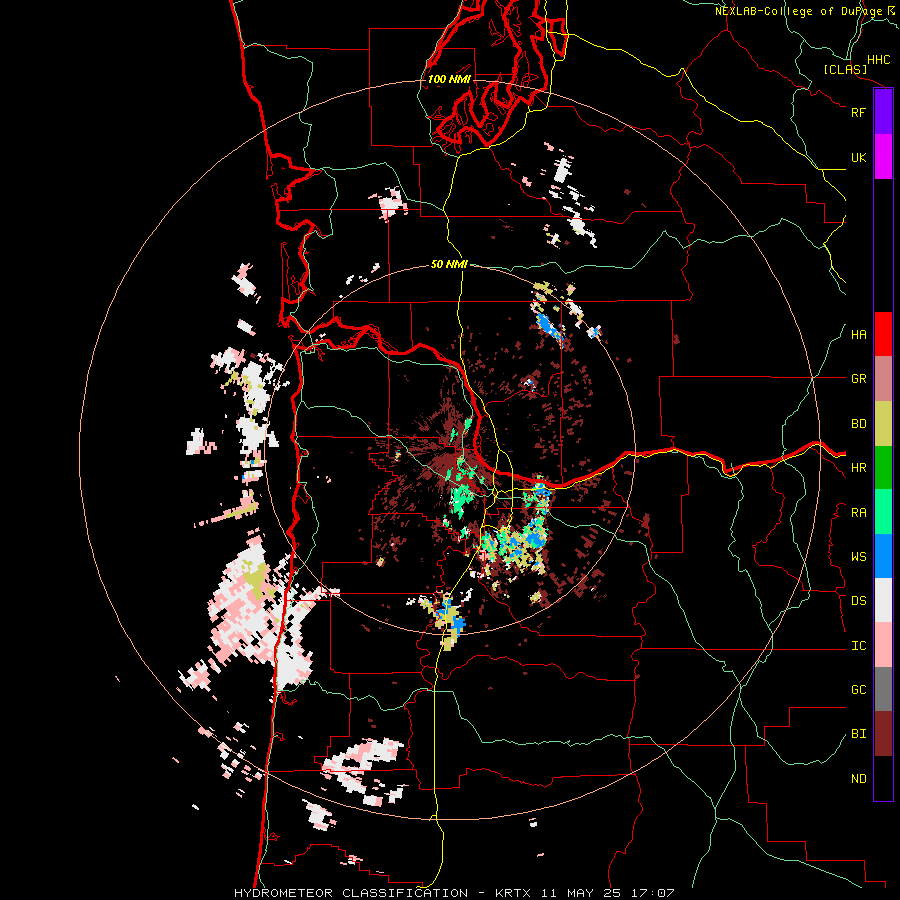This screenshot has height=900, width=900.
Task: Click the pink IC ice crystals swatch
Action: click(883, 645)
